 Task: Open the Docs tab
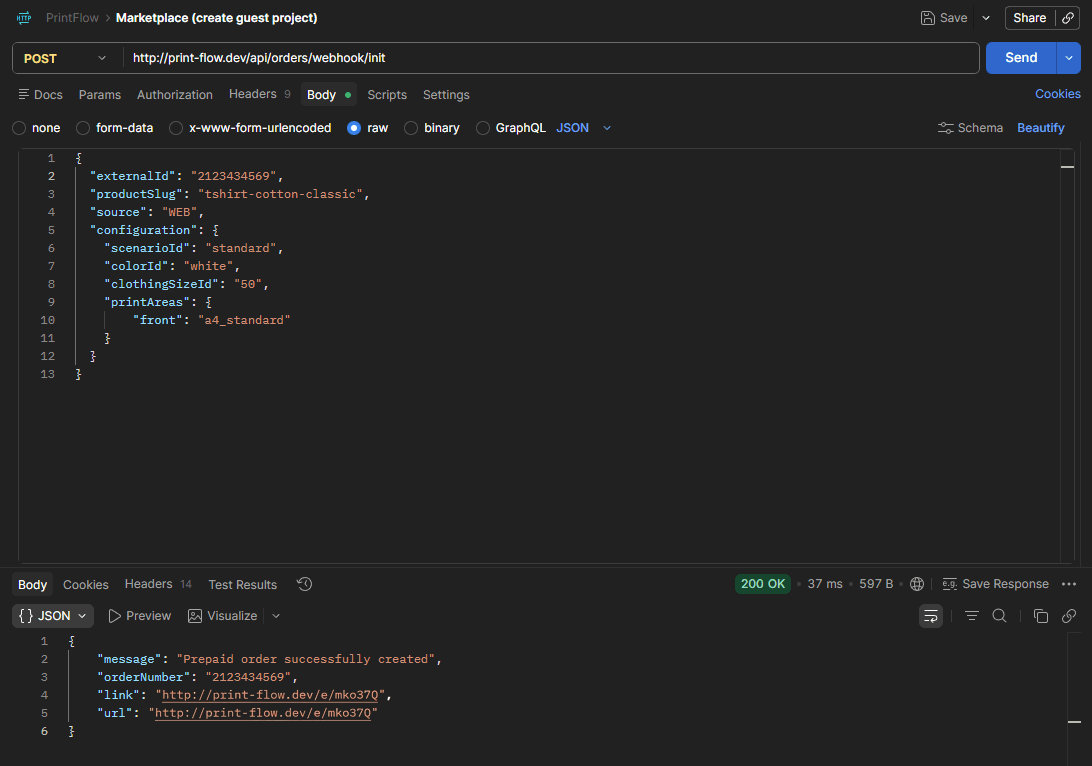[x=40, y=95]
